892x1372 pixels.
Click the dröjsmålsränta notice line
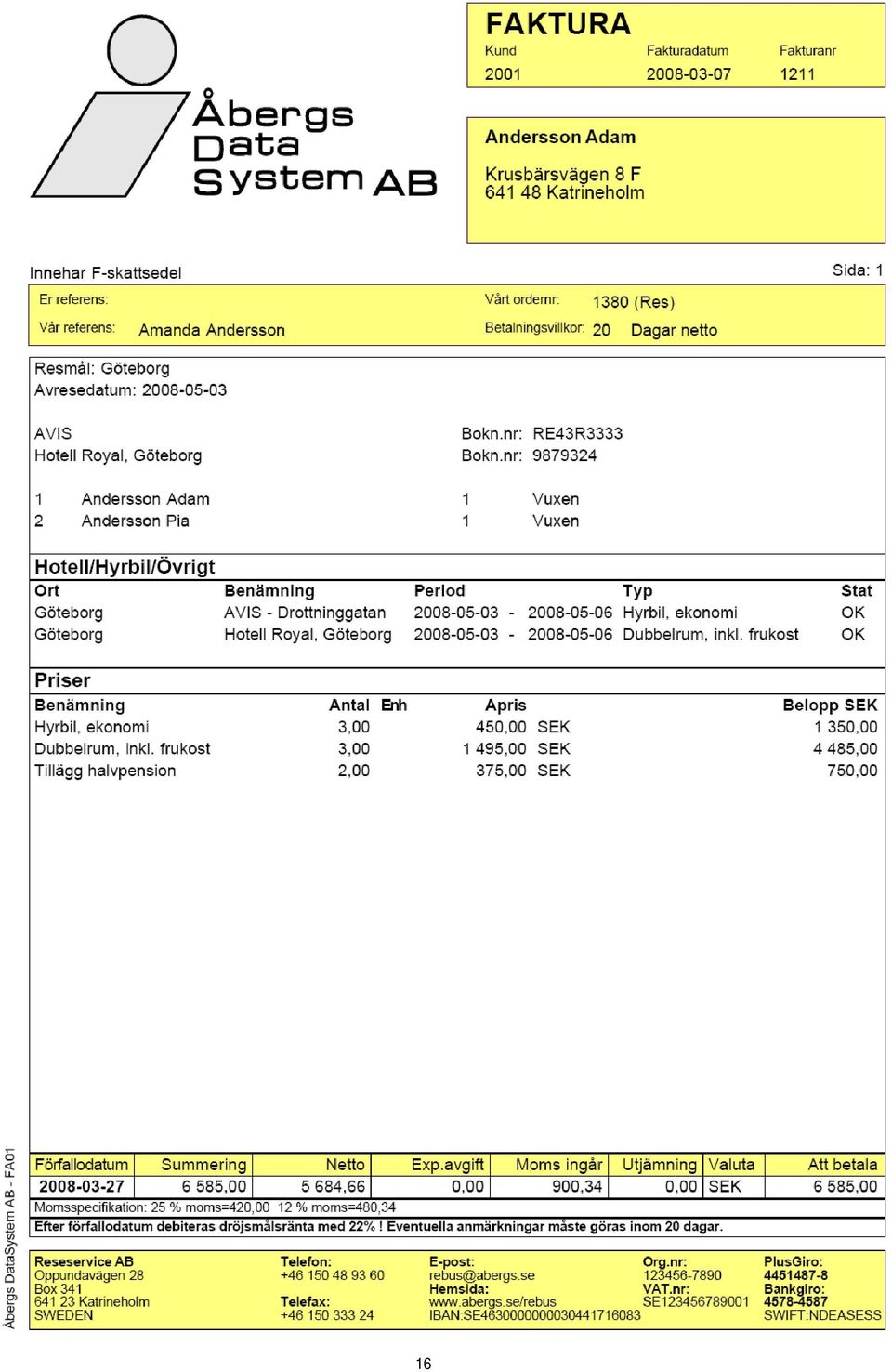point(378,1227)
